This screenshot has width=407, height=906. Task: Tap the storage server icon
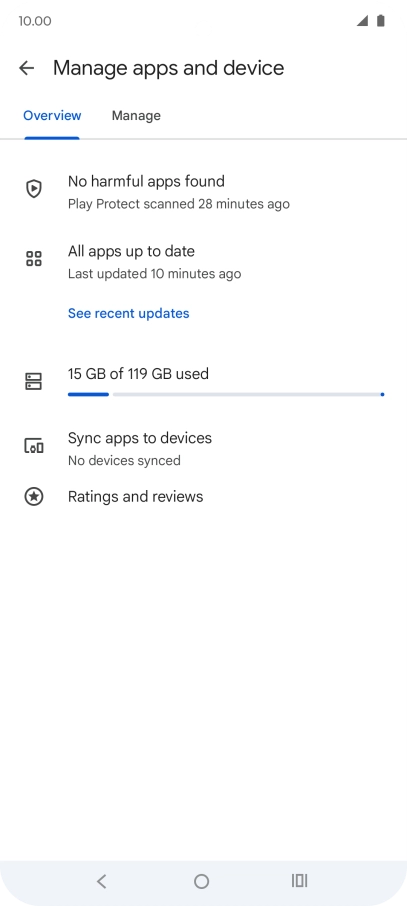point(34,381)
